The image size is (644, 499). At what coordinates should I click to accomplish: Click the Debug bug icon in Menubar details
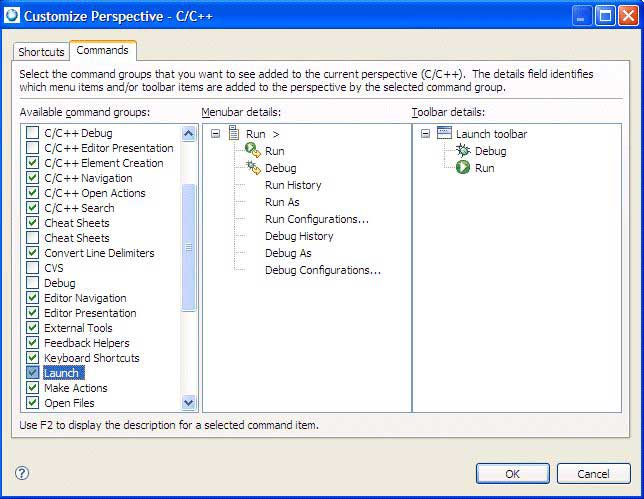coord(252,168)
